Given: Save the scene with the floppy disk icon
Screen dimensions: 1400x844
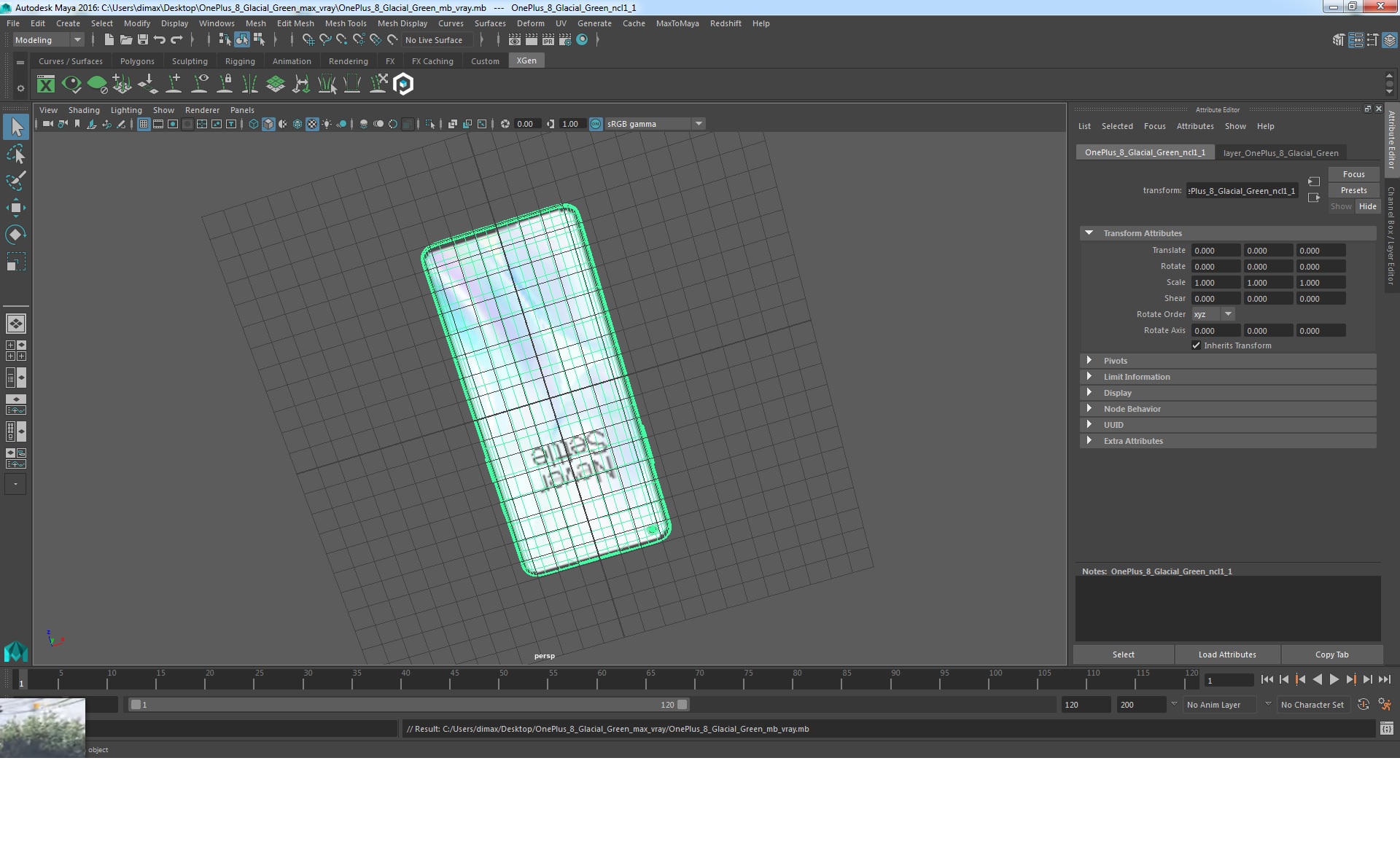Looking at the screenshot, I should tap(143, 40).
